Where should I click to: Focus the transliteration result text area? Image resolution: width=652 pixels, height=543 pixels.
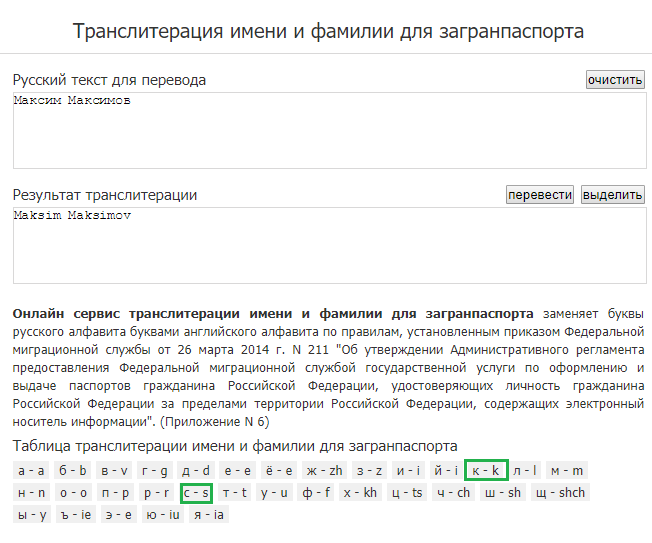pyautogui.click(x=330, y=246)
